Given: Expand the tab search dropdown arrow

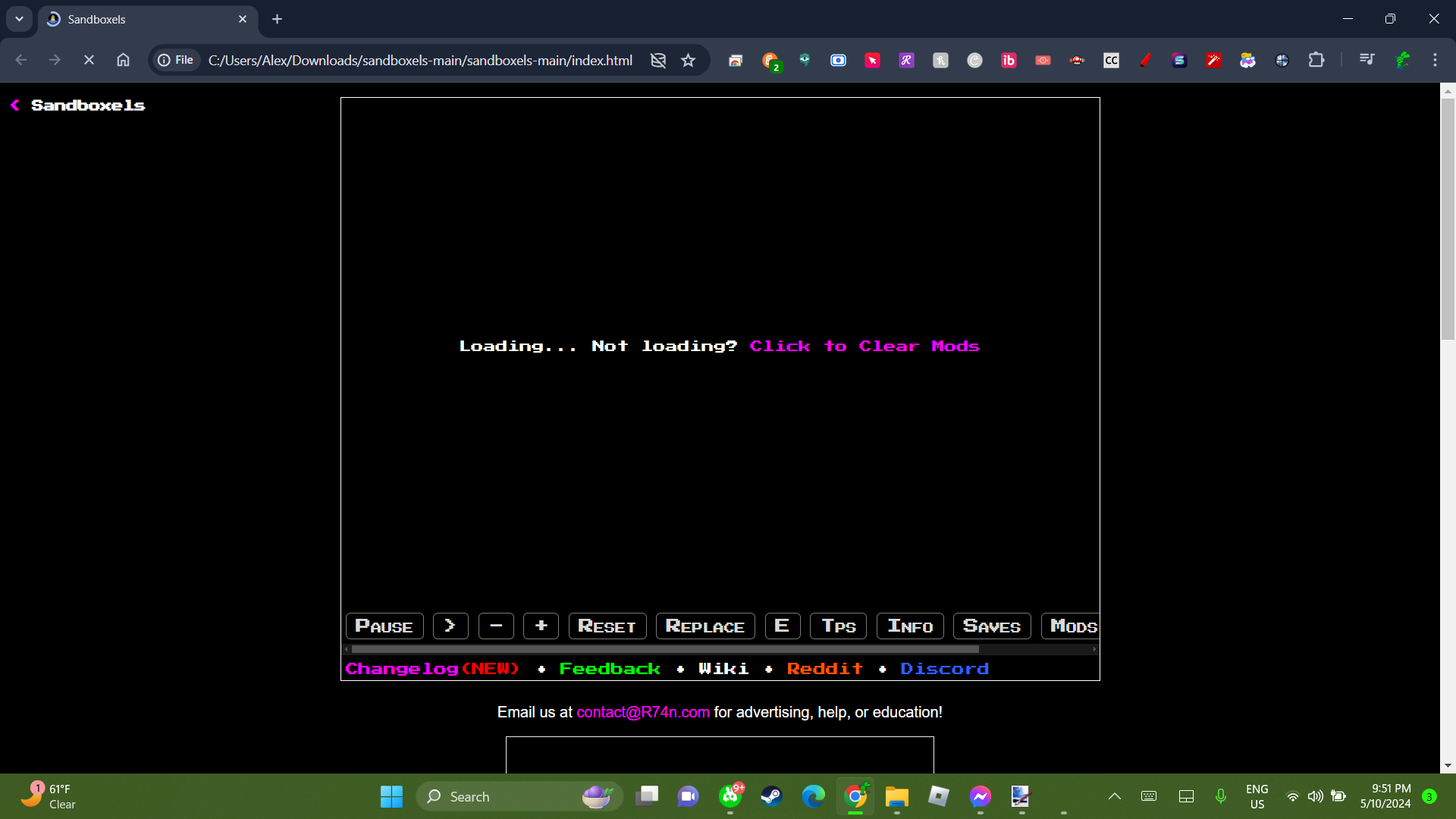Looking at the screenshot, I should pos(19,19).
